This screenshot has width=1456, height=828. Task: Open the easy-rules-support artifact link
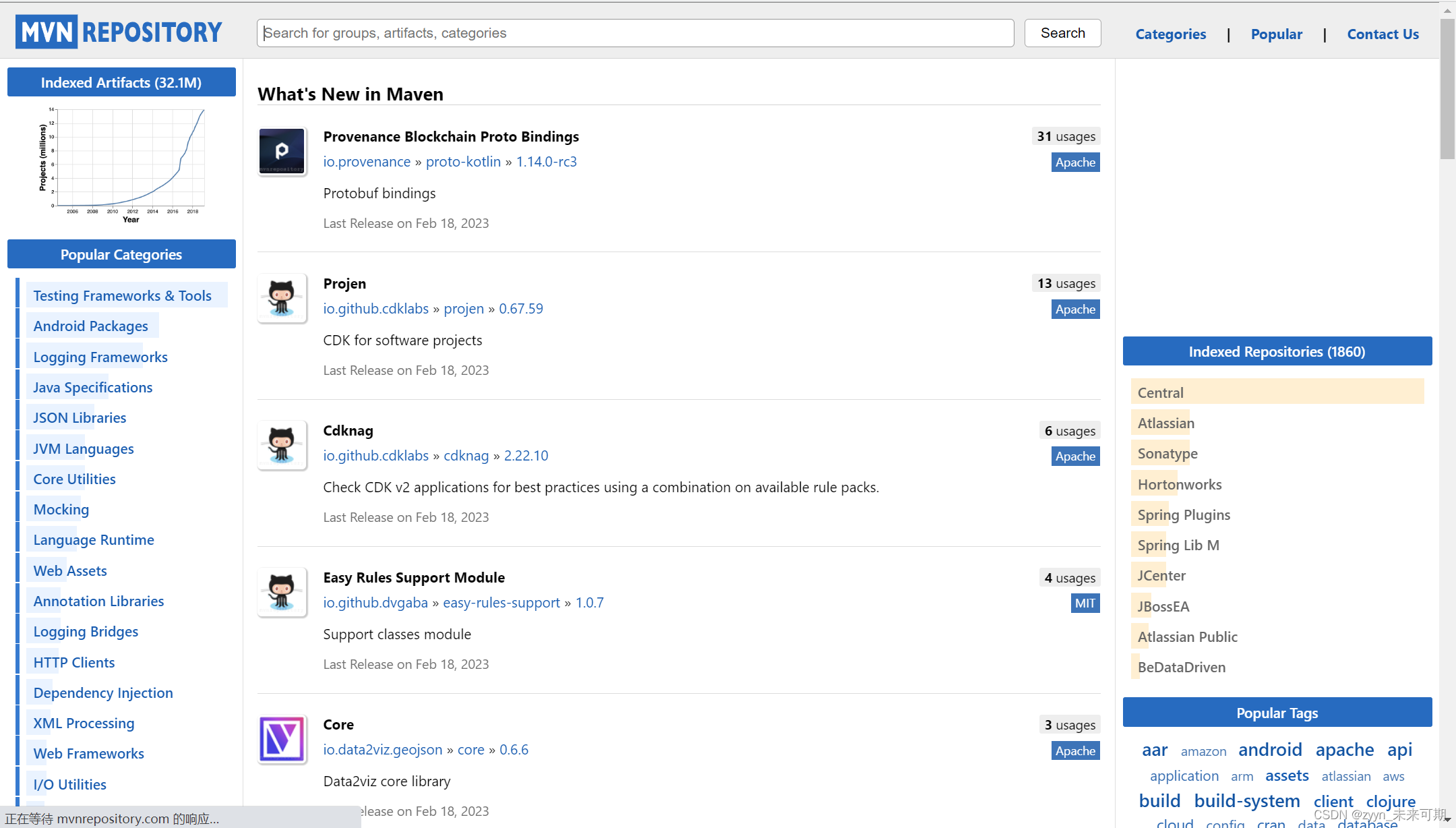pos(502,602)
